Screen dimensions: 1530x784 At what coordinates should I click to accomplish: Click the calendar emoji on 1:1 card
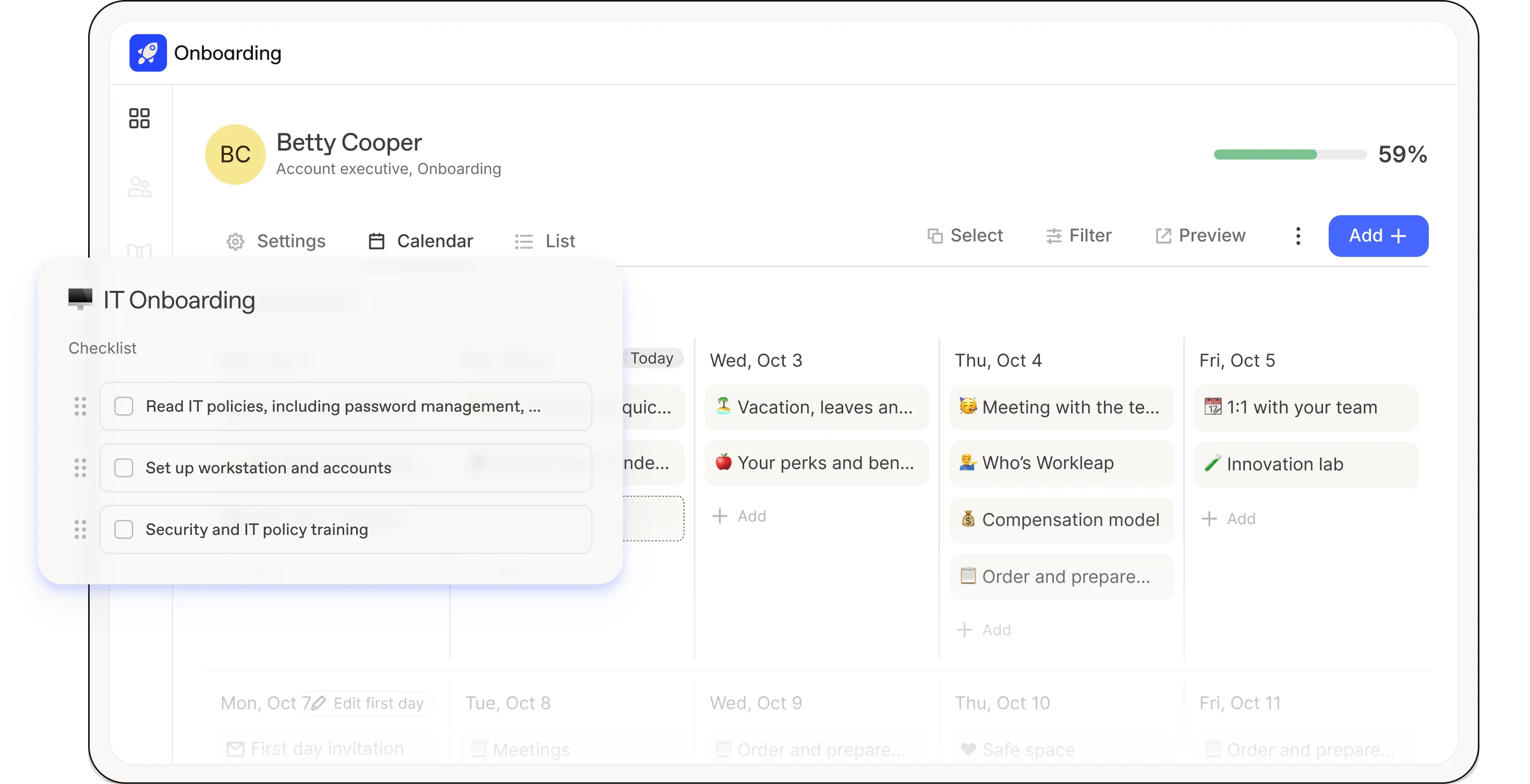(1213, 406)
